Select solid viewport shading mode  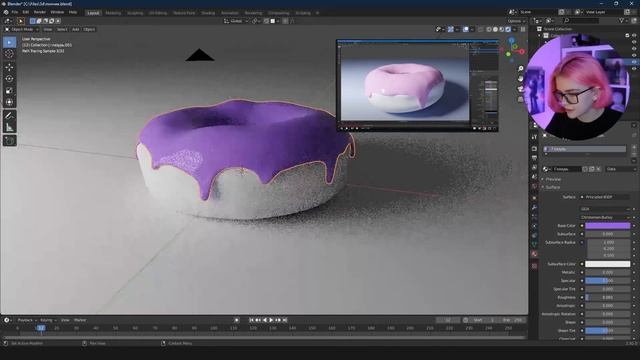(x=495, y=29)
